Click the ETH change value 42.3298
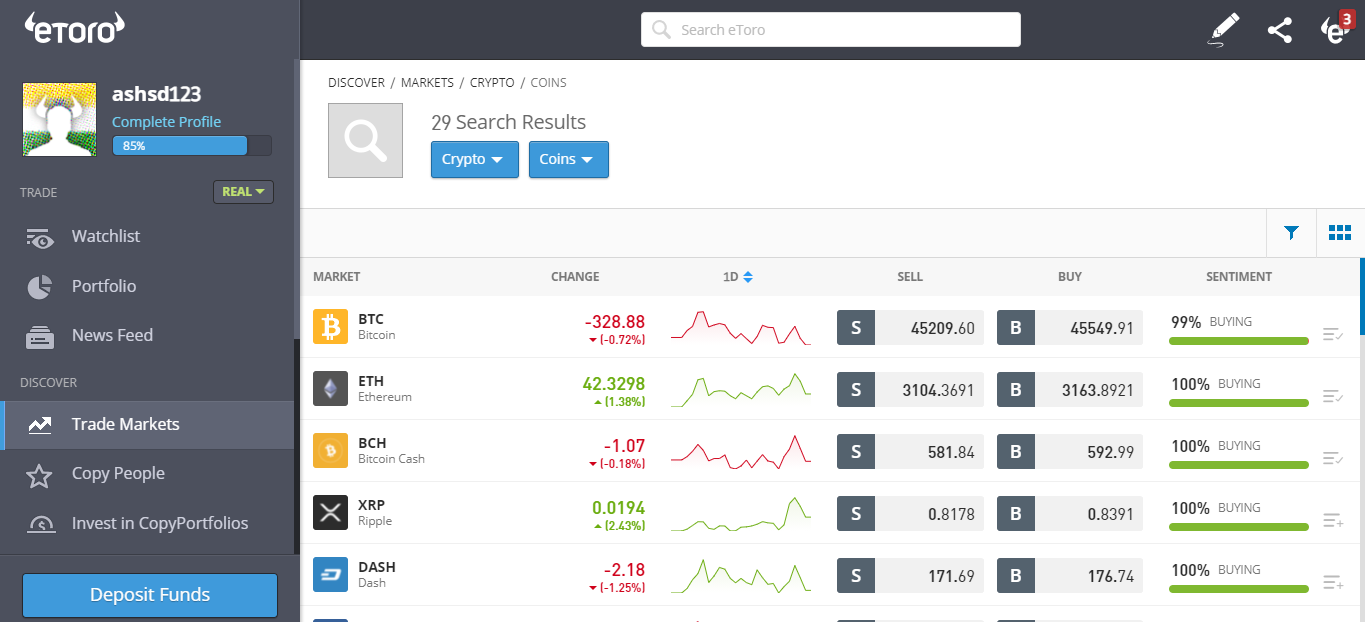1365x622 pixels. pos(613,384)
